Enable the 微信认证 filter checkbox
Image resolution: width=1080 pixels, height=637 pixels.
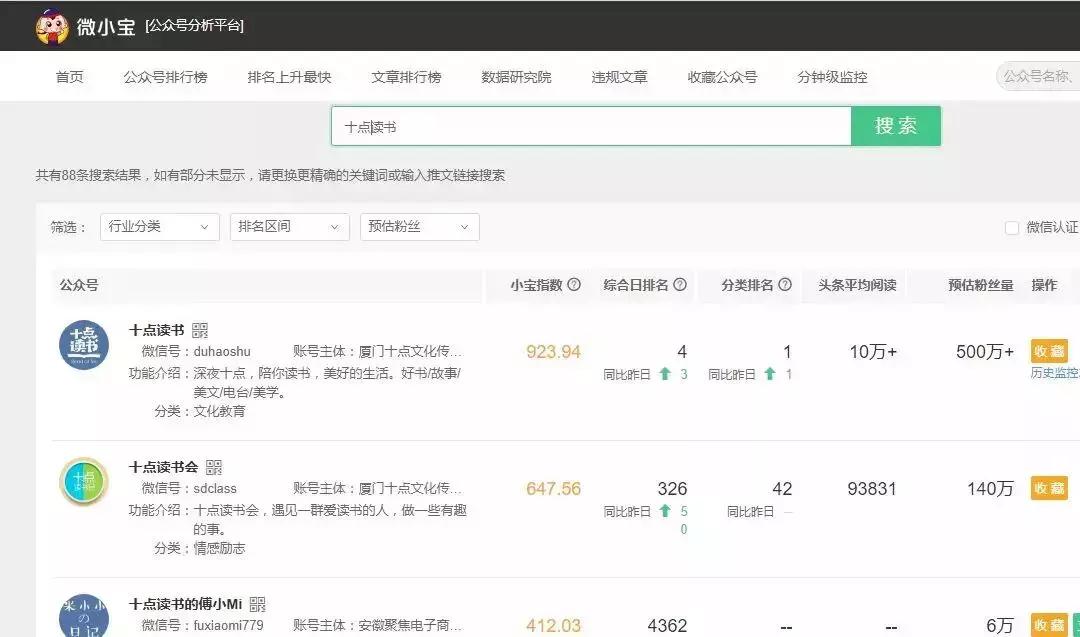click(1012, 228)
